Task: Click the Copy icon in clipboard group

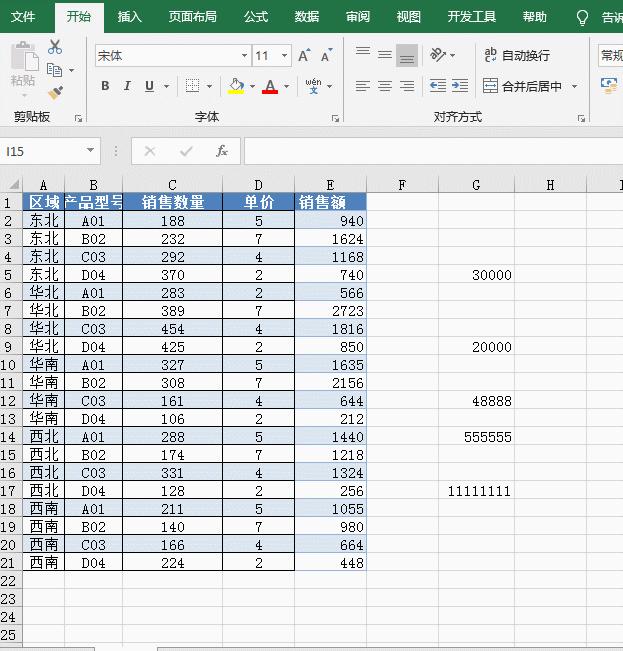Action: [54, 70]
